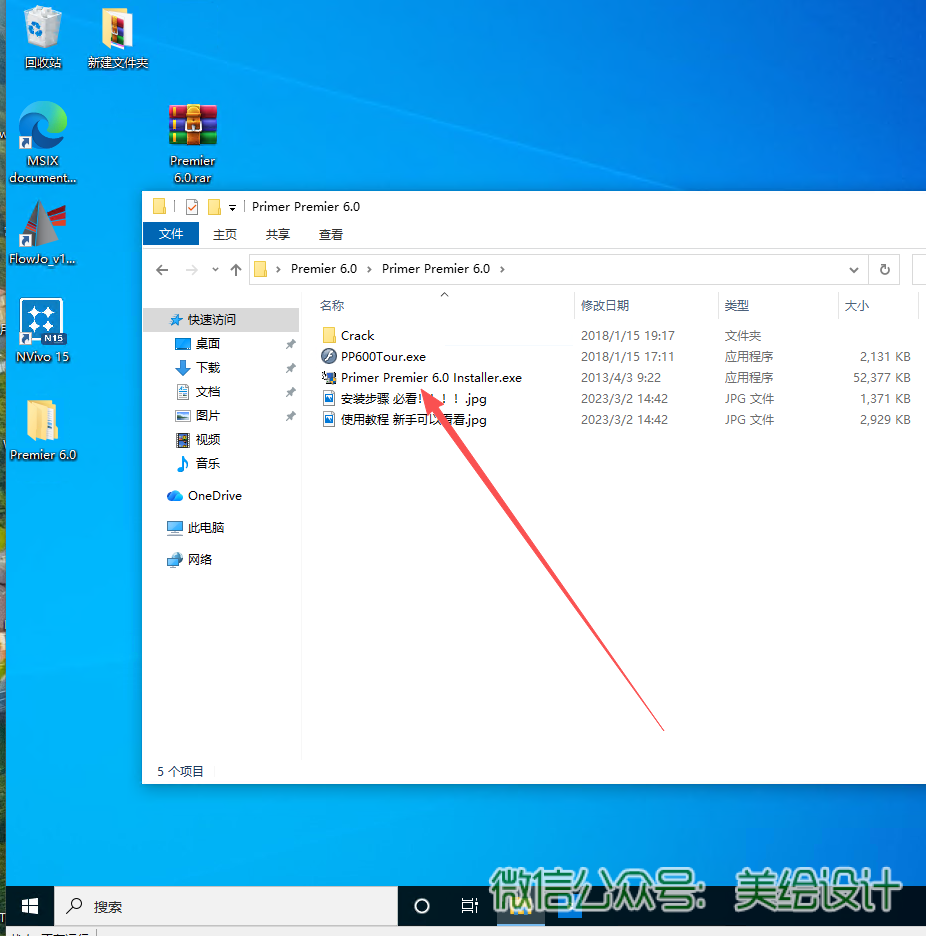Click the Windows taskbar search box
Screen dimensions: 926x936
pyautogui.click(x=225, y=906)
